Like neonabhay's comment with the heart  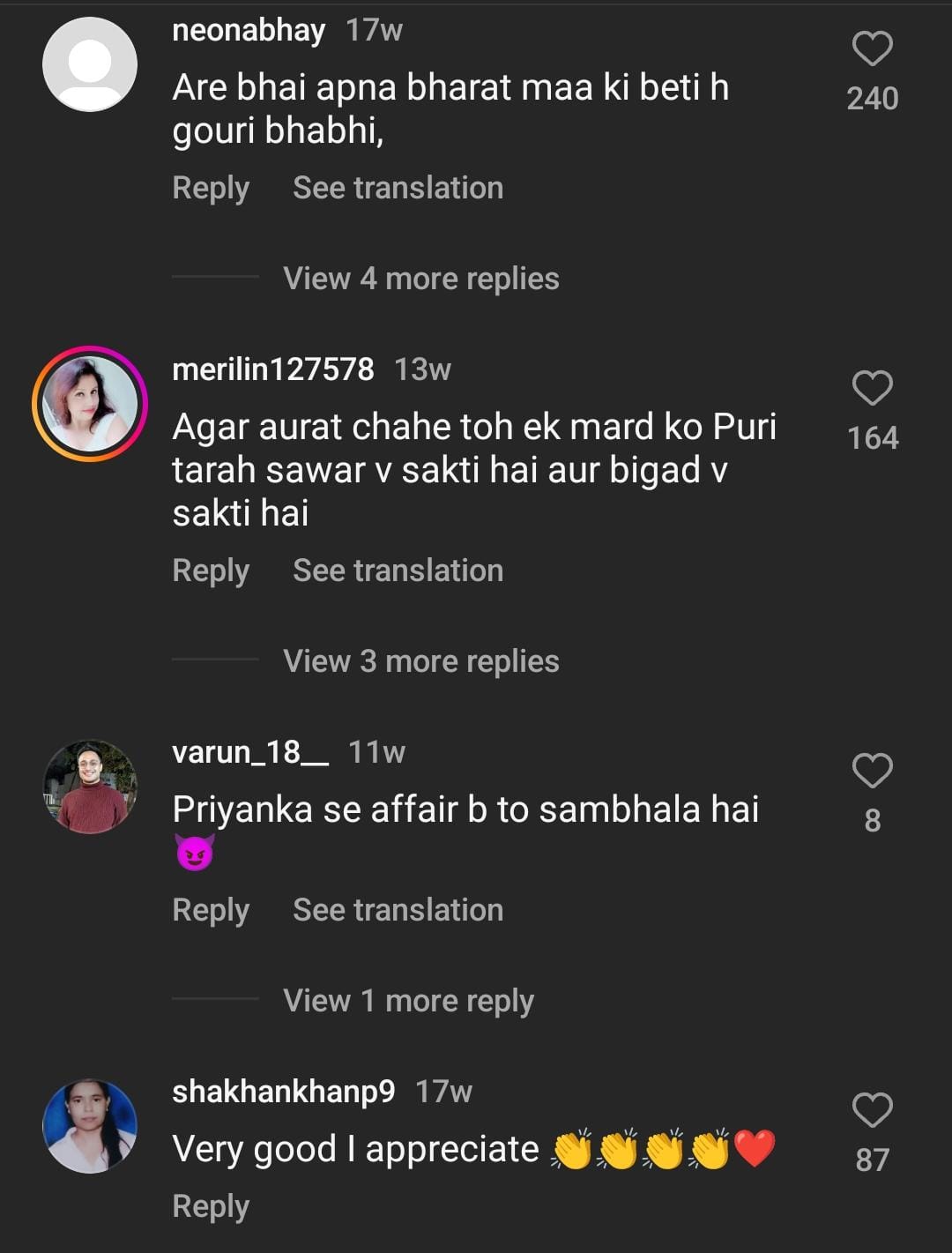point(872,48)
